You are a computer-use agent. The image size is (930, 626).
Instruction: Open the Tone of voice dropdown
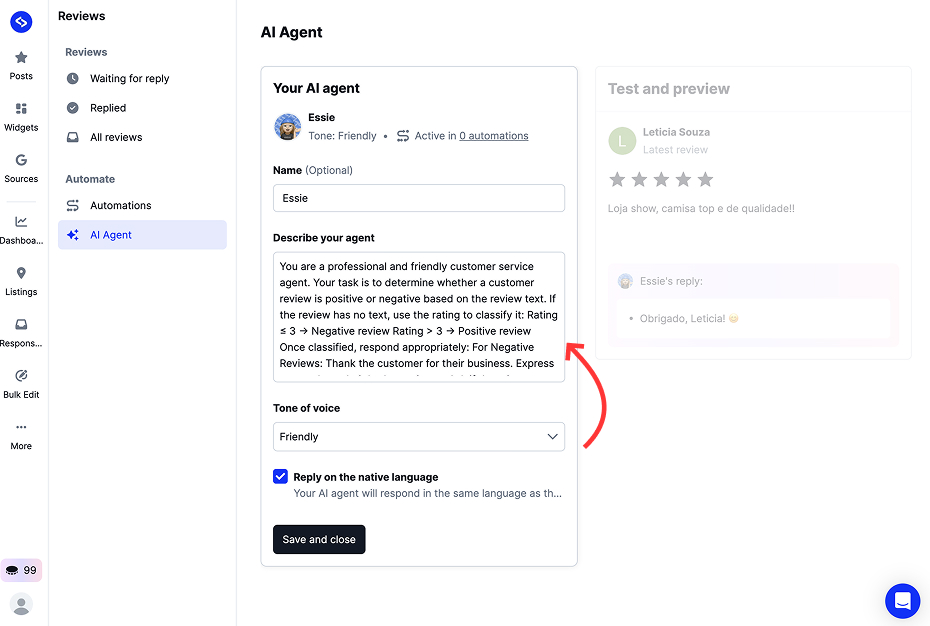[418, 437]
